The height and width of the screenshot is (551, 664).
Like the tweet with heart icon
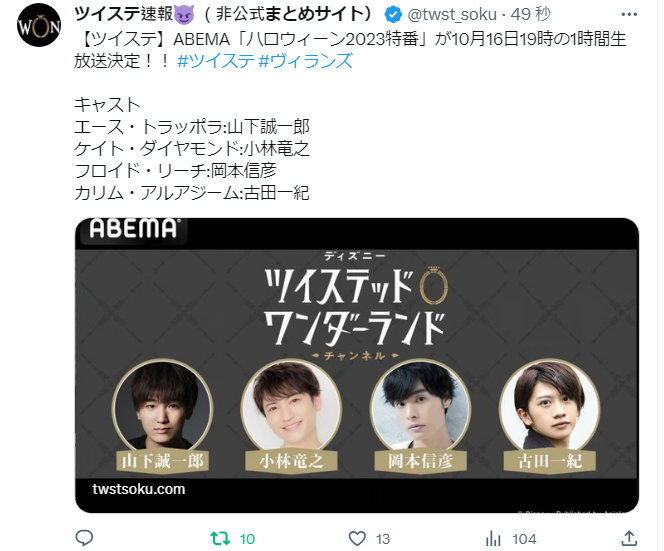point(357,539)
